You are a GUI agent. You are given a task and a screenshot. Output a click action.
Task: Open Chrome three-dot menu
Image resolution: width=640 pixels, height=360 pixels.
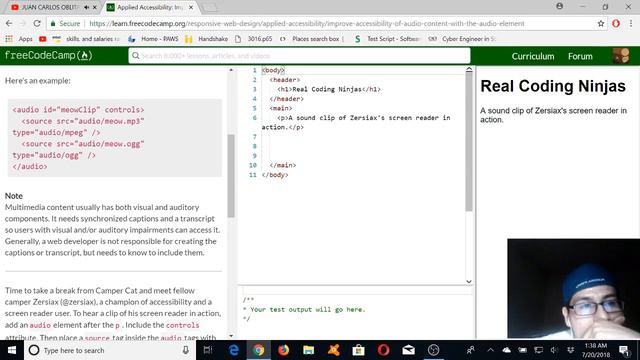pos(631,24)
